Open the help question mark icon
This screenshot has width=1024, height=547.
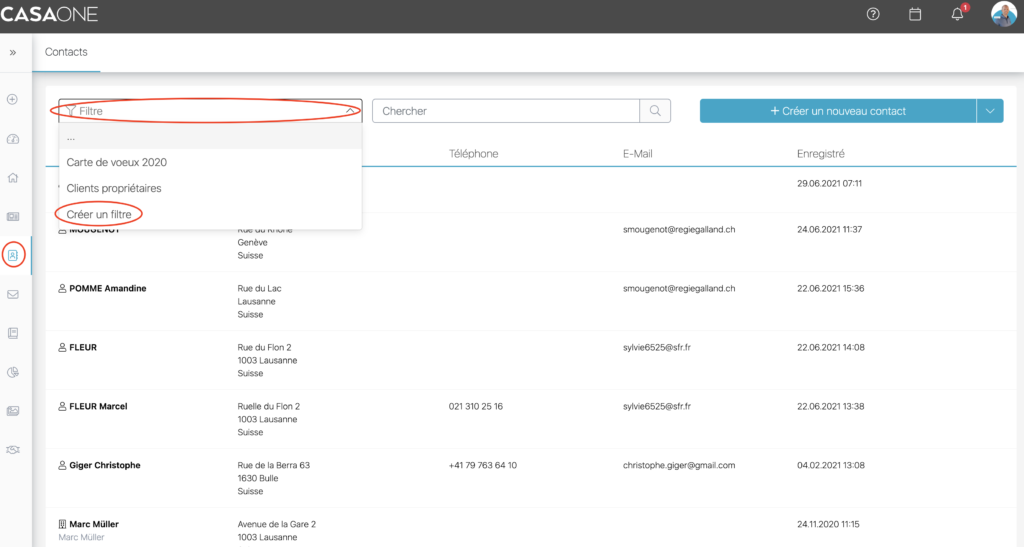tap(873, 14)
